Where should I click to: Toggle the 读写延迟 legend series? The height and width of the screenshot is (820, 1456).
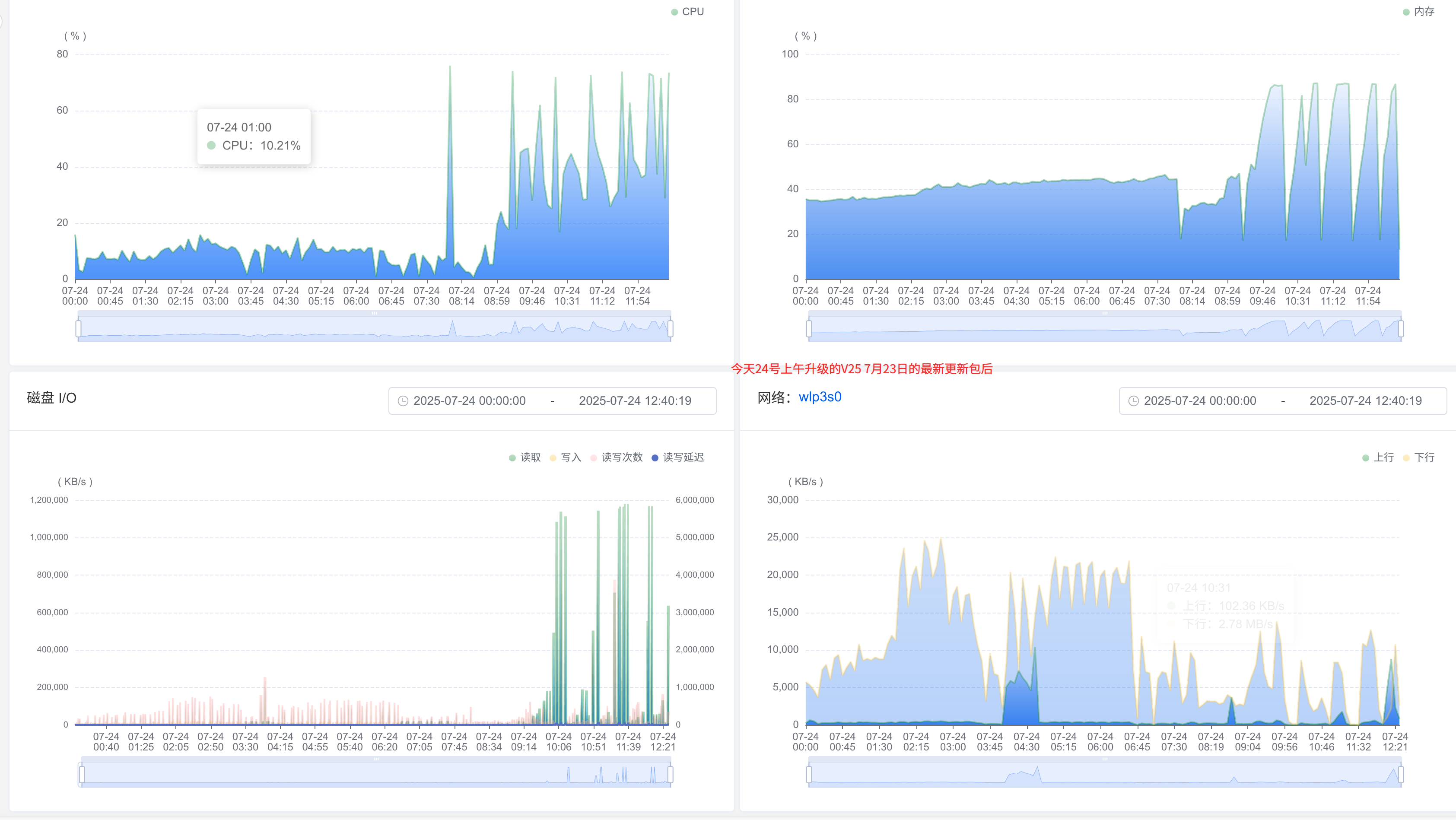[678, 457]
